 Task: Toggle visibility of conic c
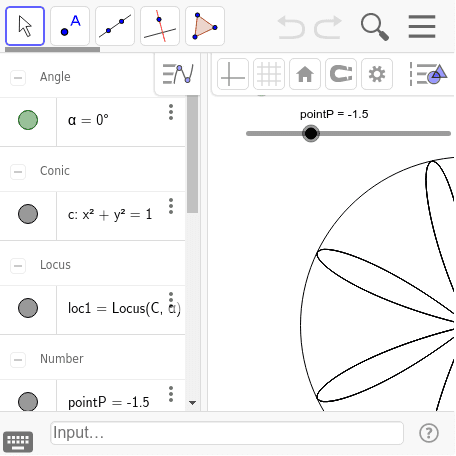pos(28,214)
